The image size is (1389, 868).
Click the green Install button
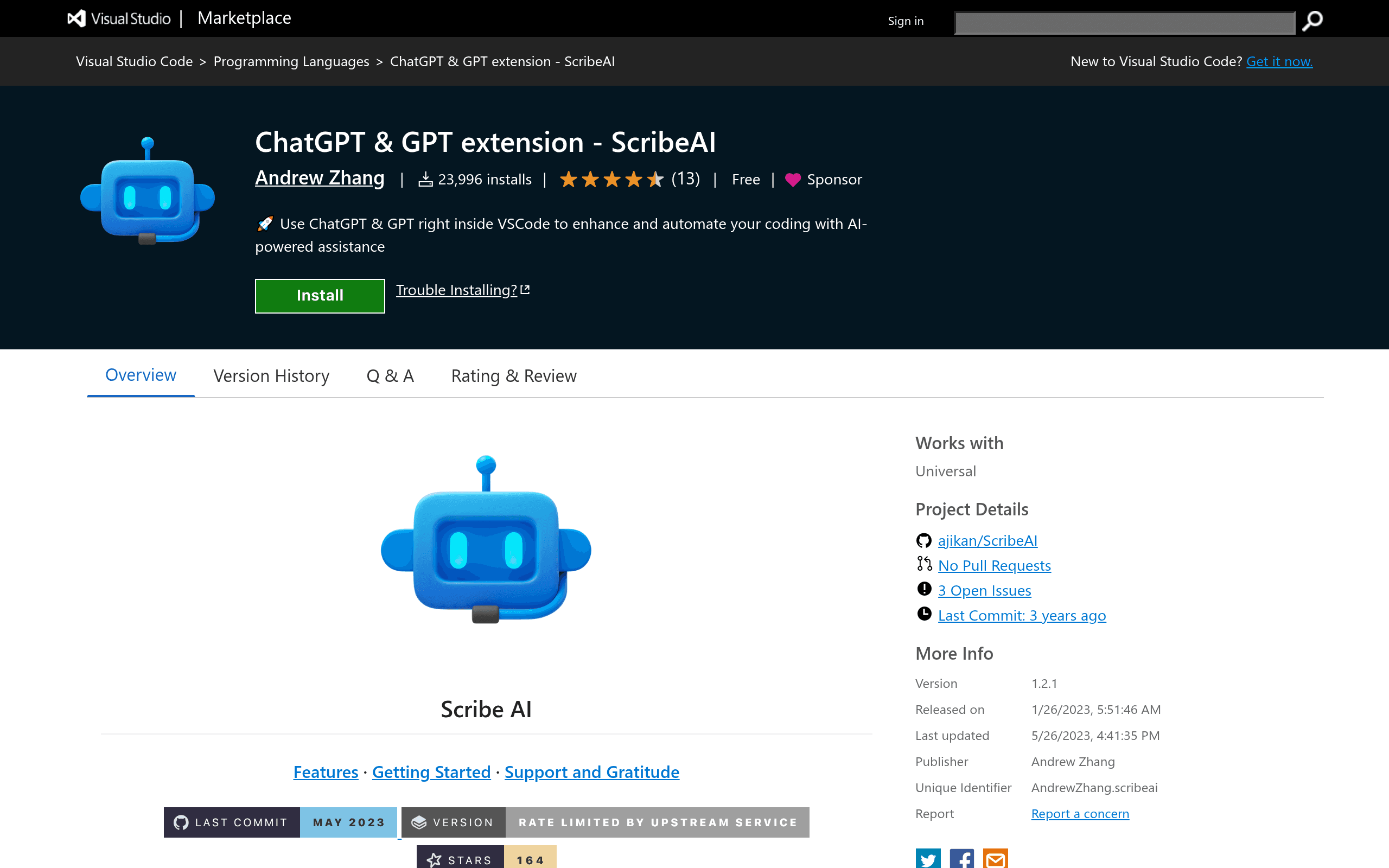[320, 296]
